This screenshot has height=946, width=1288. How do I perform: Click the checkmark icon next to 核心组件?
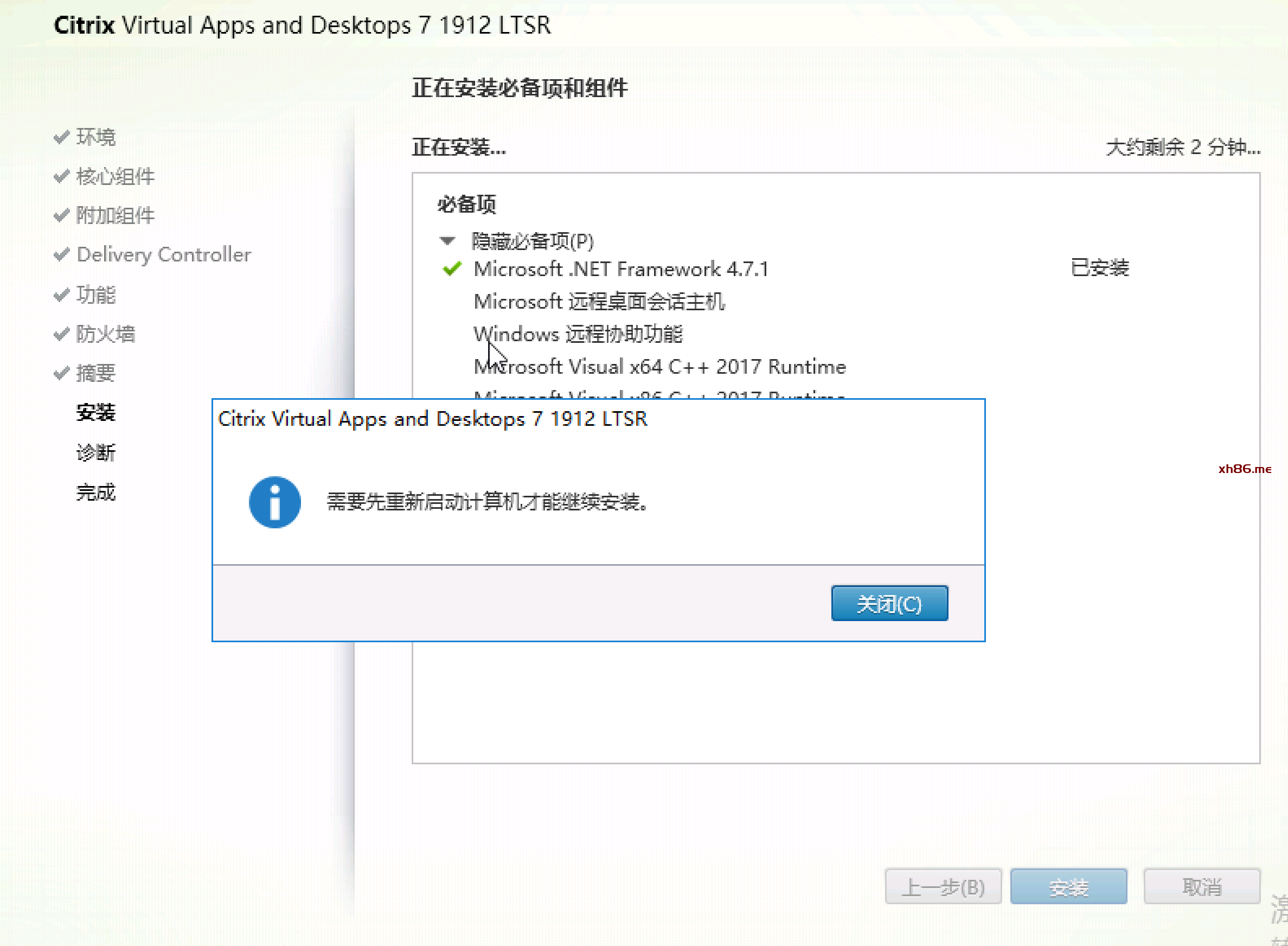61,176
